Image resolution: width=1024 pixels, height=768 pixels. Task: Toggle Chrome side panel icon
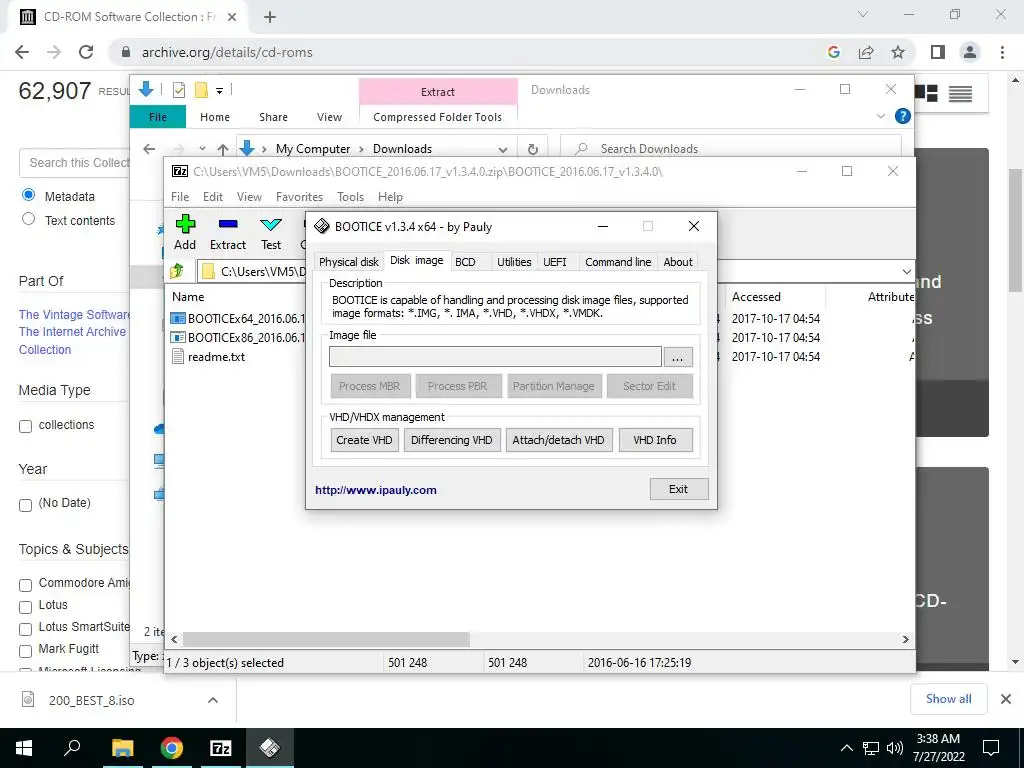[x=938, y=52]
